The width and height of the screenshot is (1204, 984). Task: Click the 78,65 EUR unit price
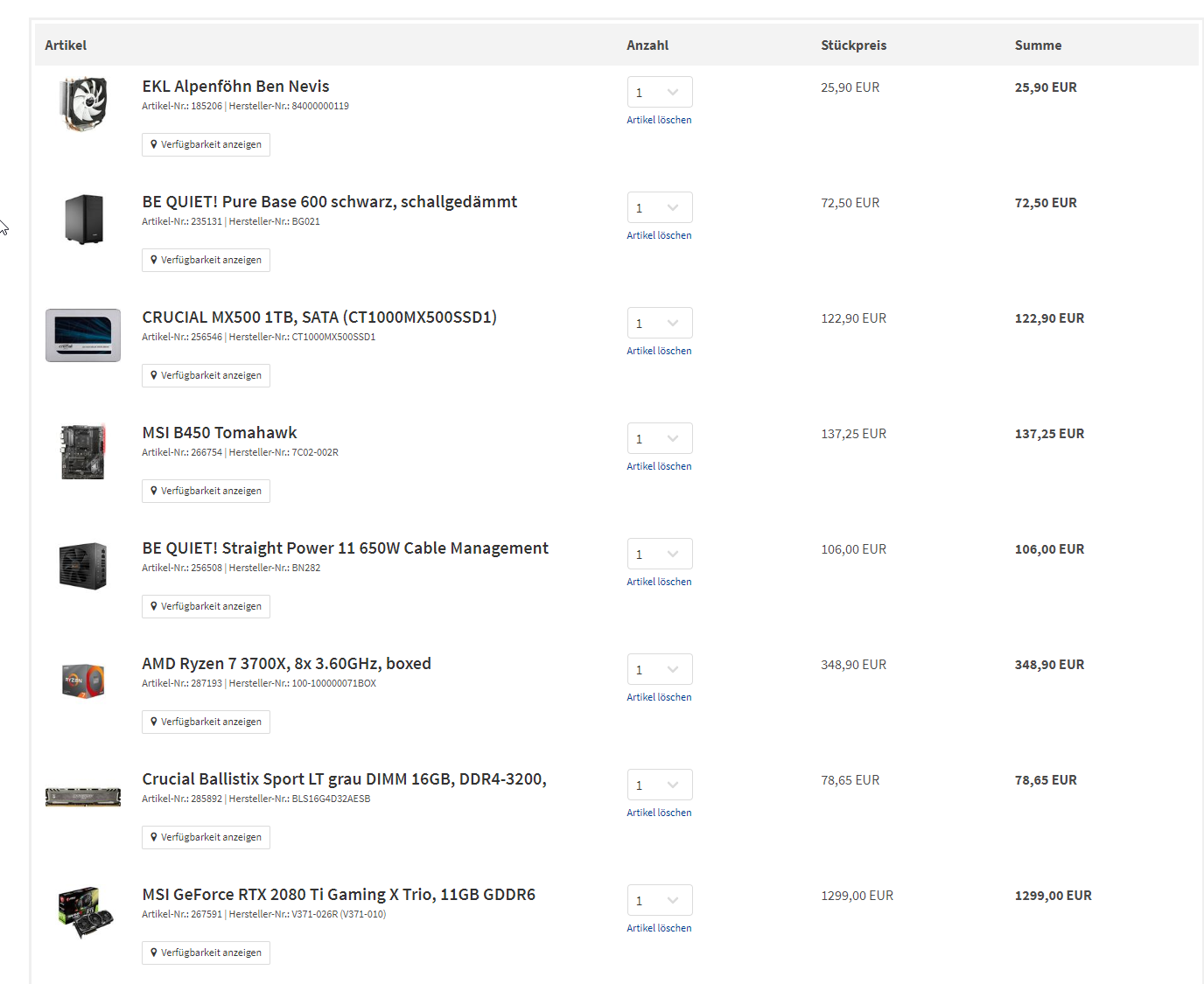point(850,780)
